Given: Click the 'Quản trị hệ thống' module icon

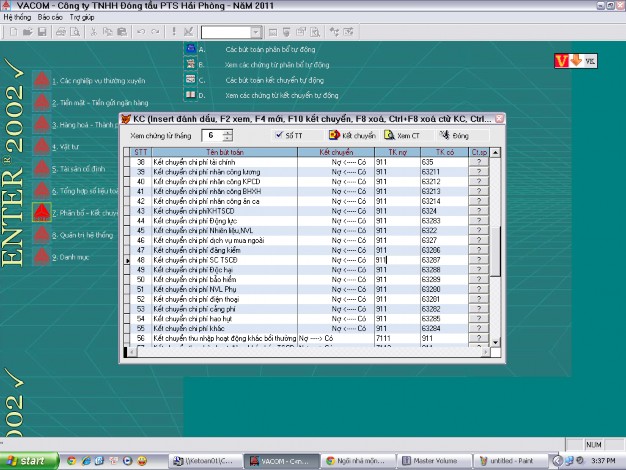Looking at the screenshot, I should pyautogui.click(x=40, y=234).
